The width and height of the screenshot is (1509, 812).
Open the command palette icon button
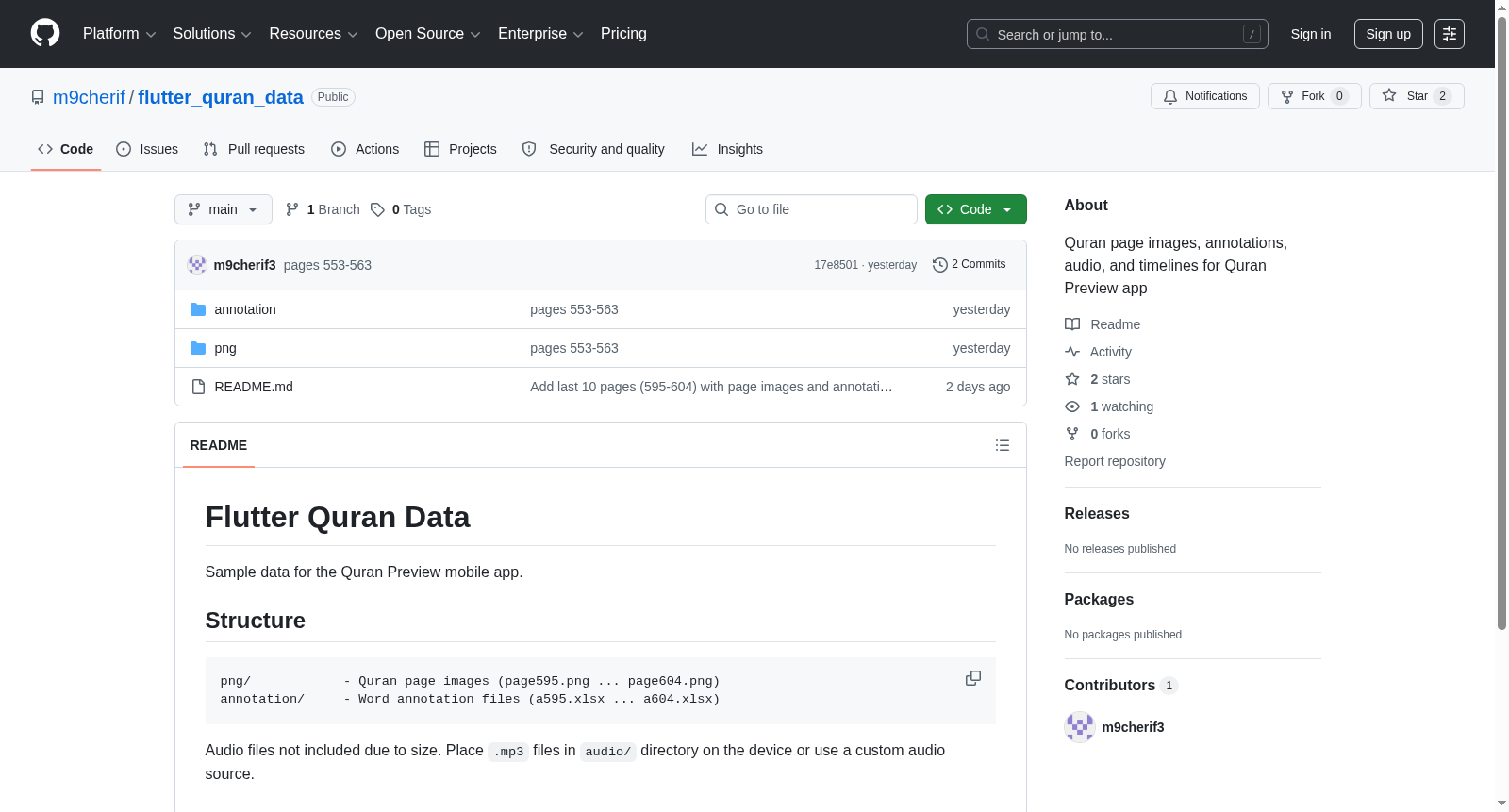pos(1449,34)
